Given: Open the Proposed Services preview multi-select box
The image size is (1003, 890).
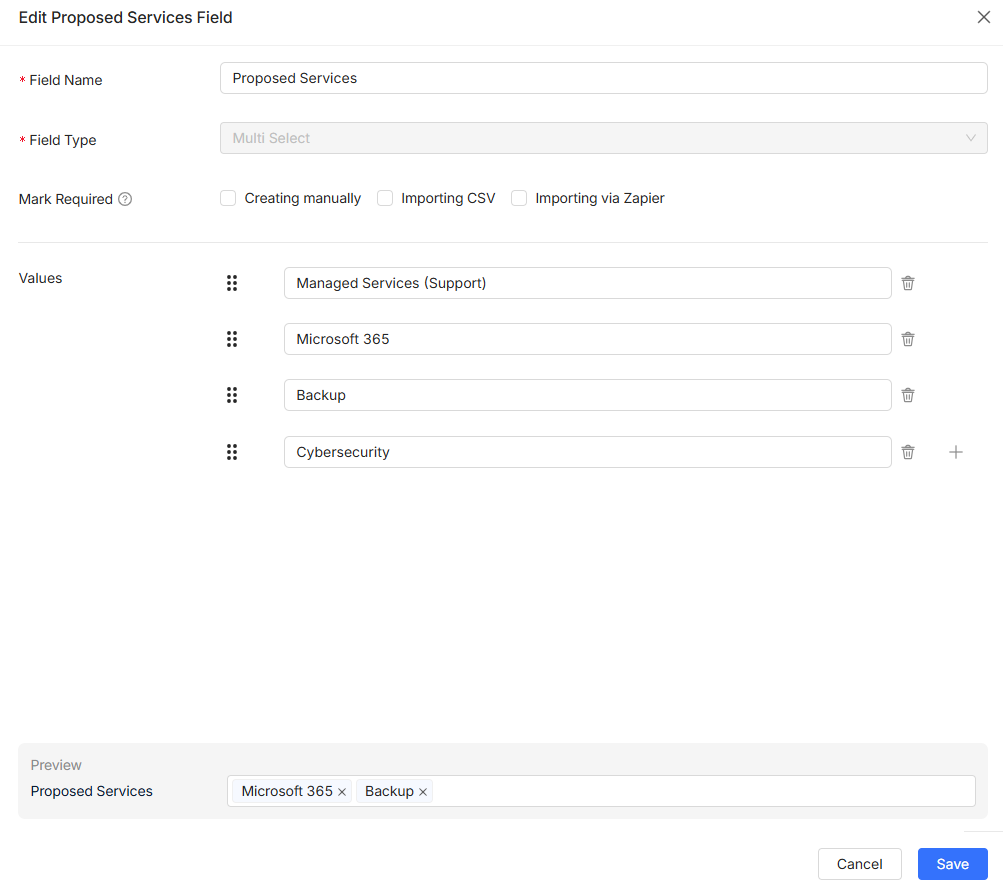Looking at the screenshot, I should [x=601, y=791].
